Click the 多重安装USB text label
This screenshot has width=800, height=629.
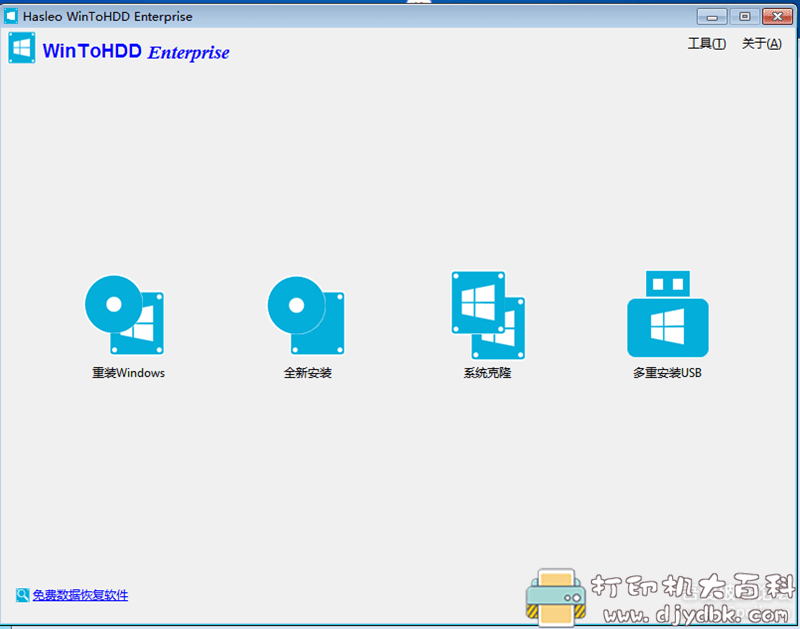[x=667, y=373]
